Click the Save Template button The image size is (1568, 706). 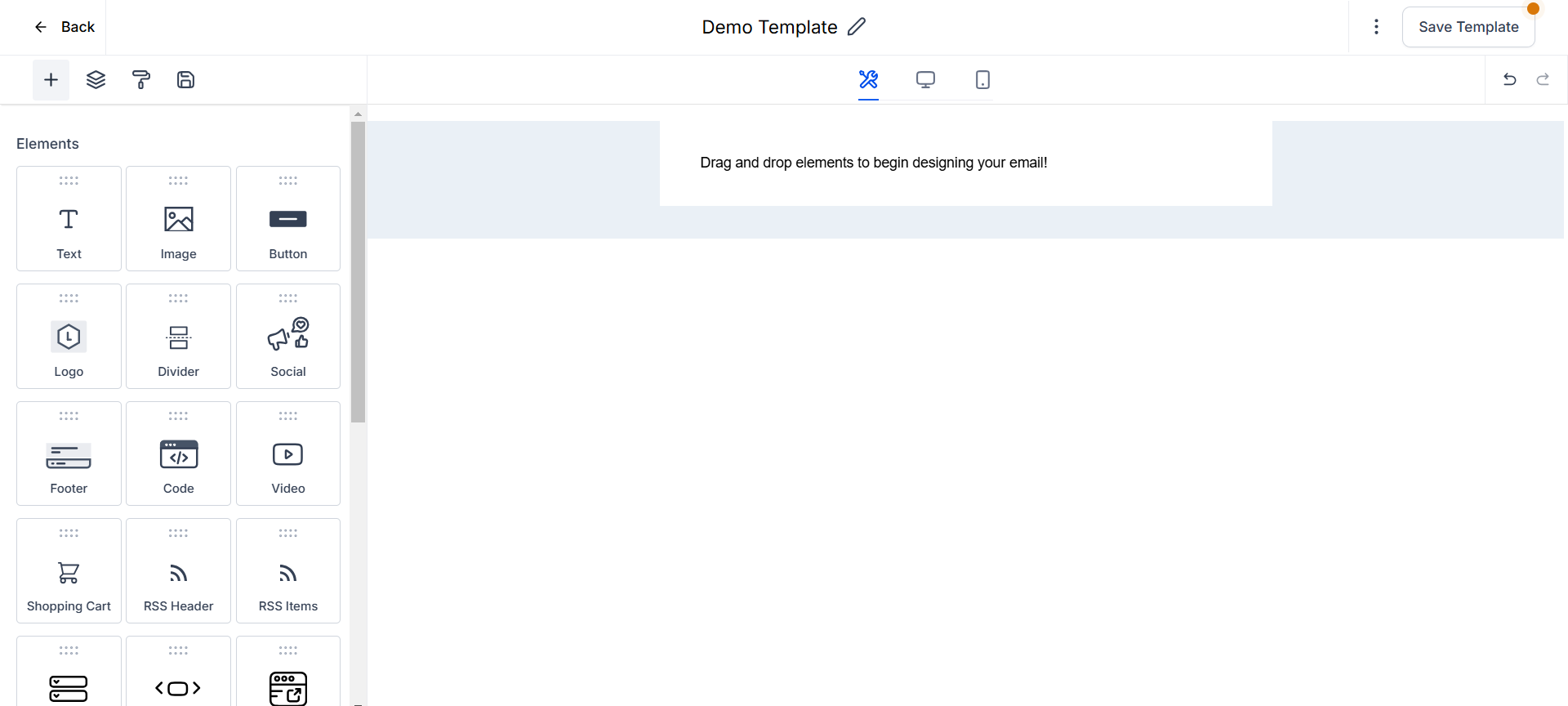click(1468, 27)
